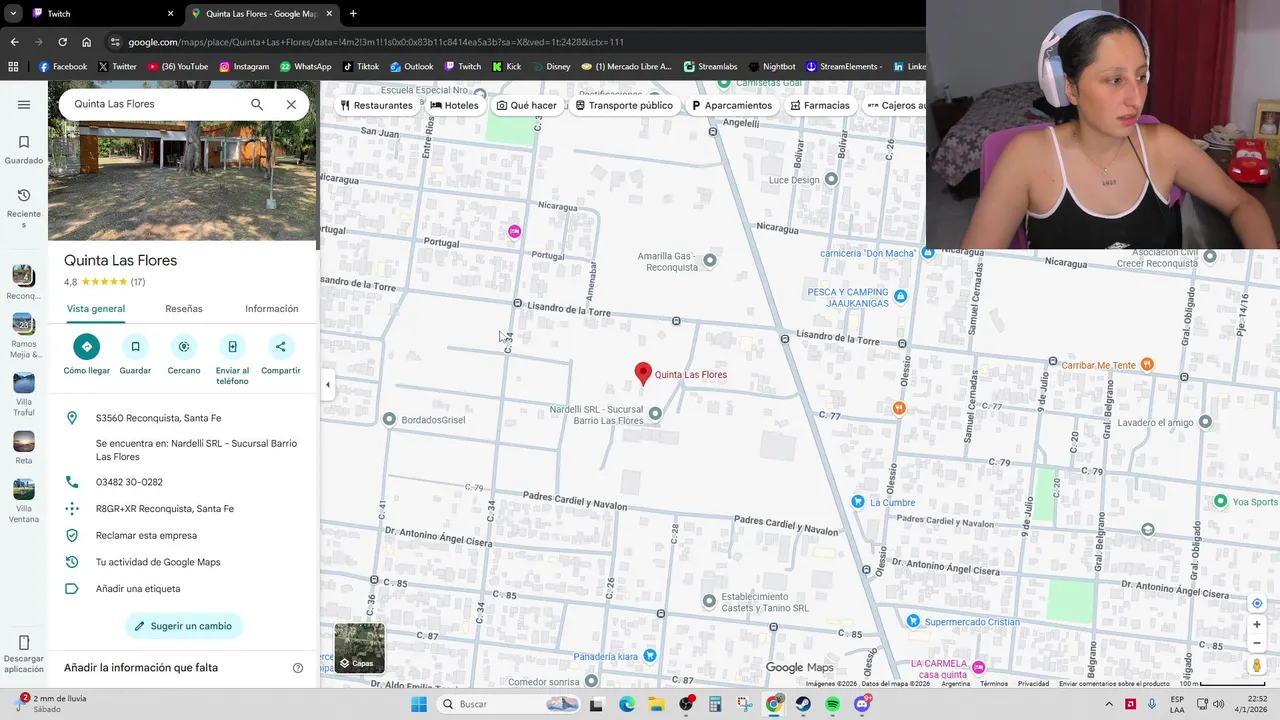Click Sugerir un cambio button

pyautogui.click(x=184, y=626)
